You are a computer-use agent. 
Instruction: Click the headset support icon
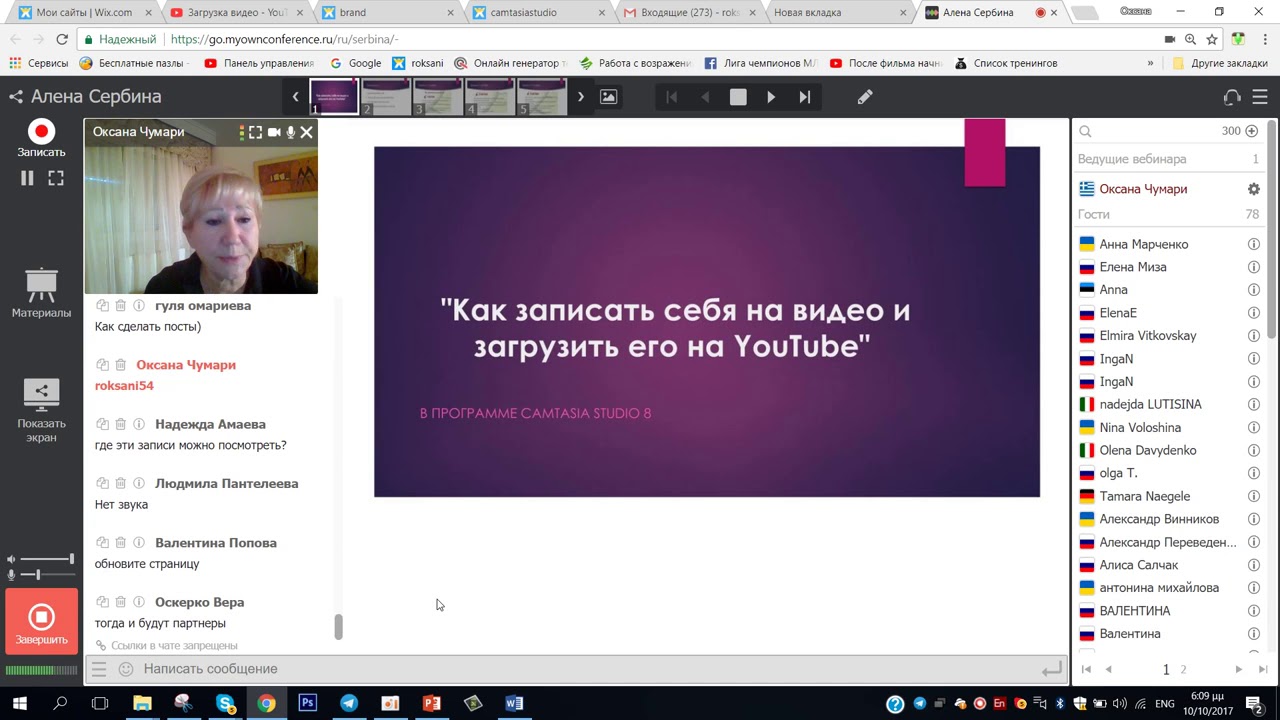pos(1232,97)
